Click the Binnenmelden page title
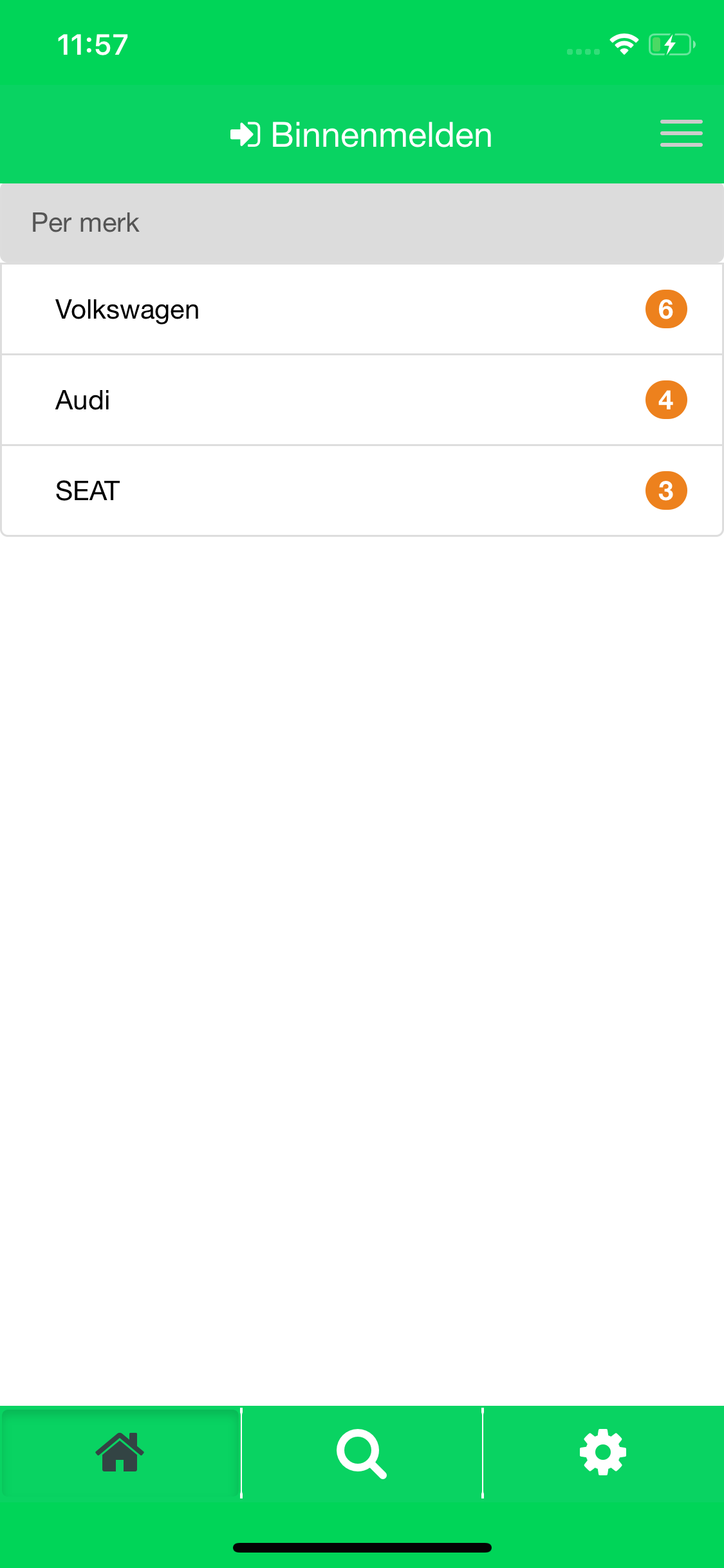The width and height of the screenshot is (724, 1568). tap(382, 135)
